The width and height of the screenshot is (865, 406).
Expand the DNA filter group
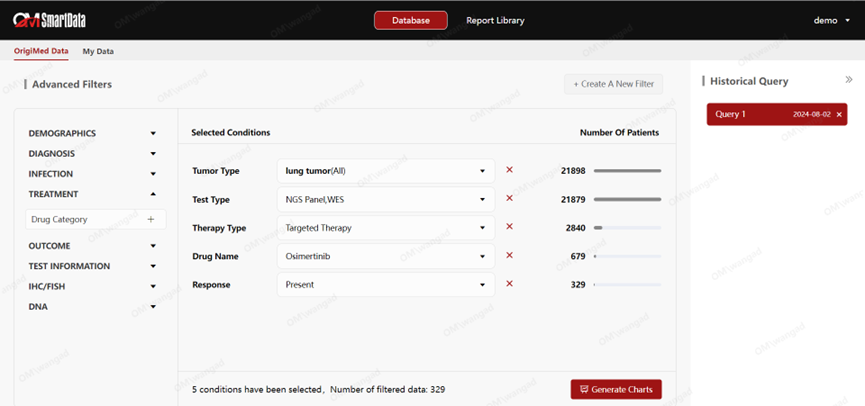point(153,307)
